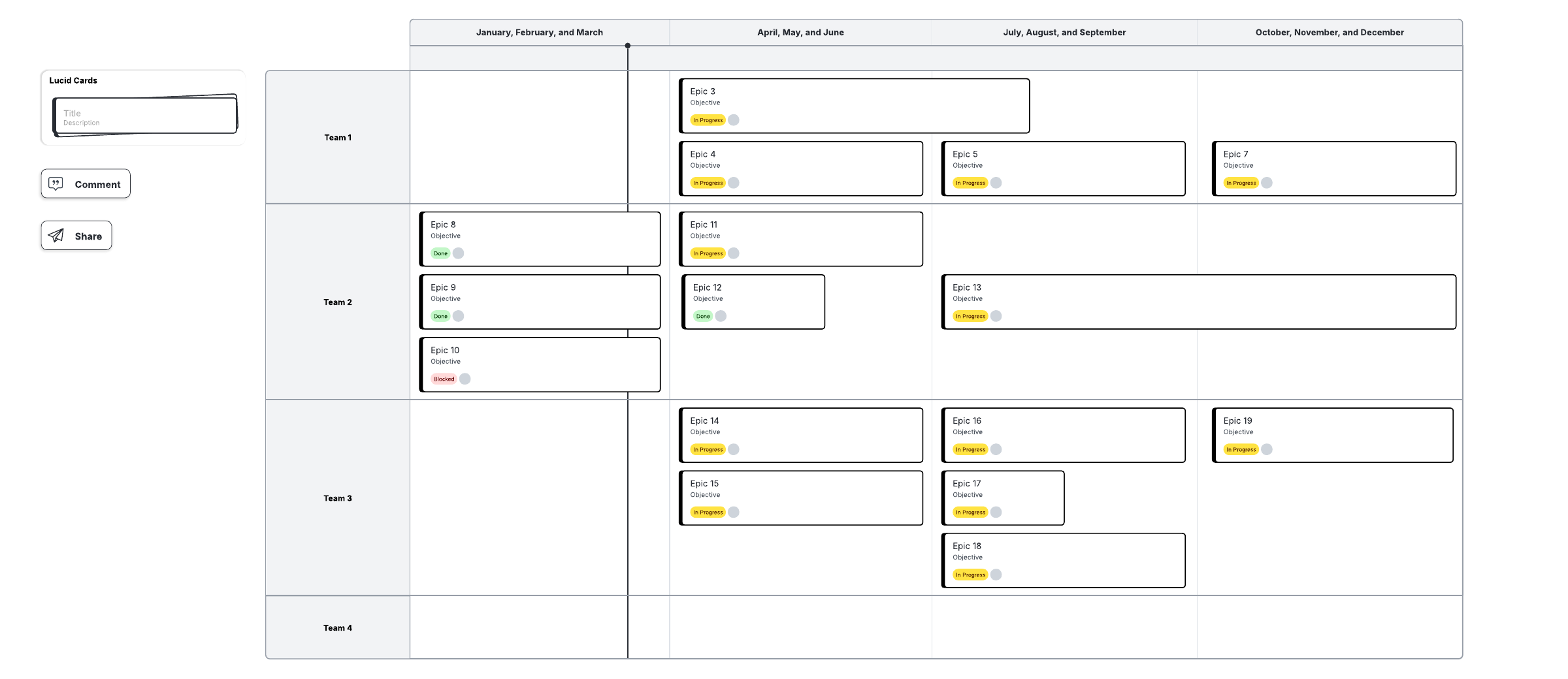Click the timeline marker dot at top

click(x=628, y=46)
